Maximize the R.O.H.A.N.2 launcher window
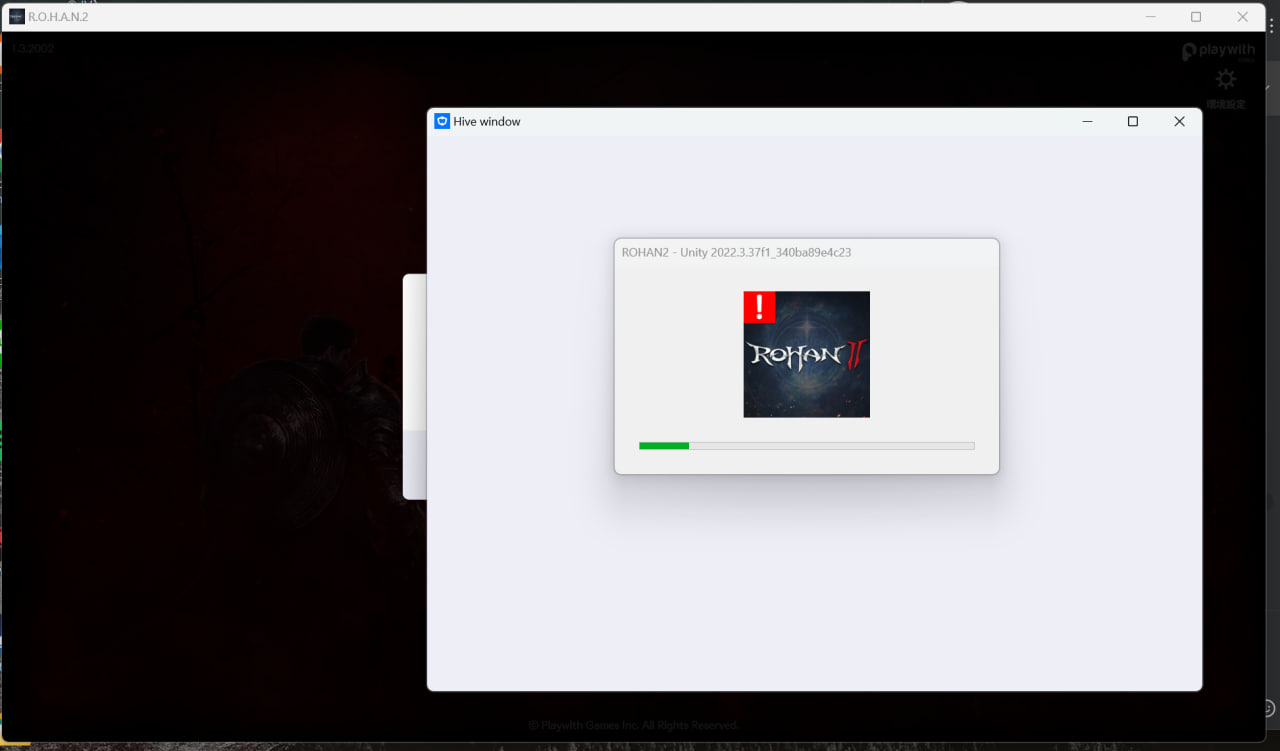Viewport: 1280px width, 751px height. click(1196, 17)
